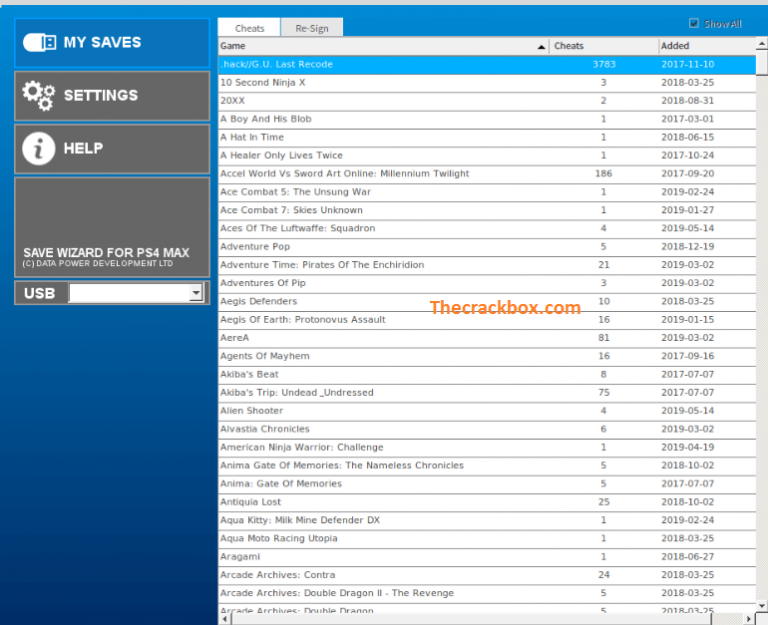Click cheat count 3783

(604, 64)
